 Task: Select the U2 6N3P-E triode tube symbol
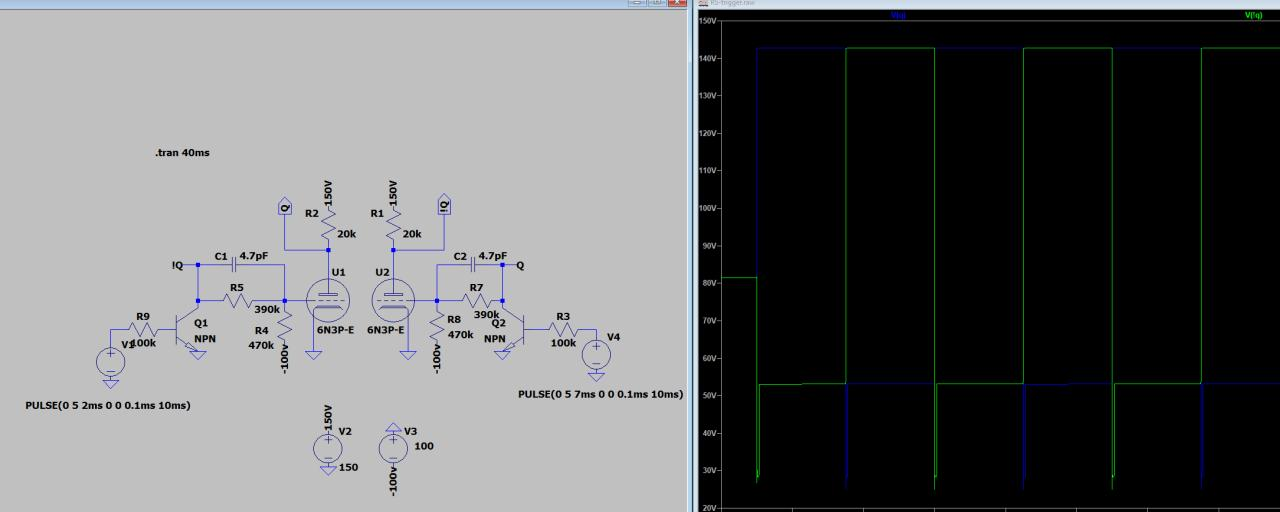(393, 299)
